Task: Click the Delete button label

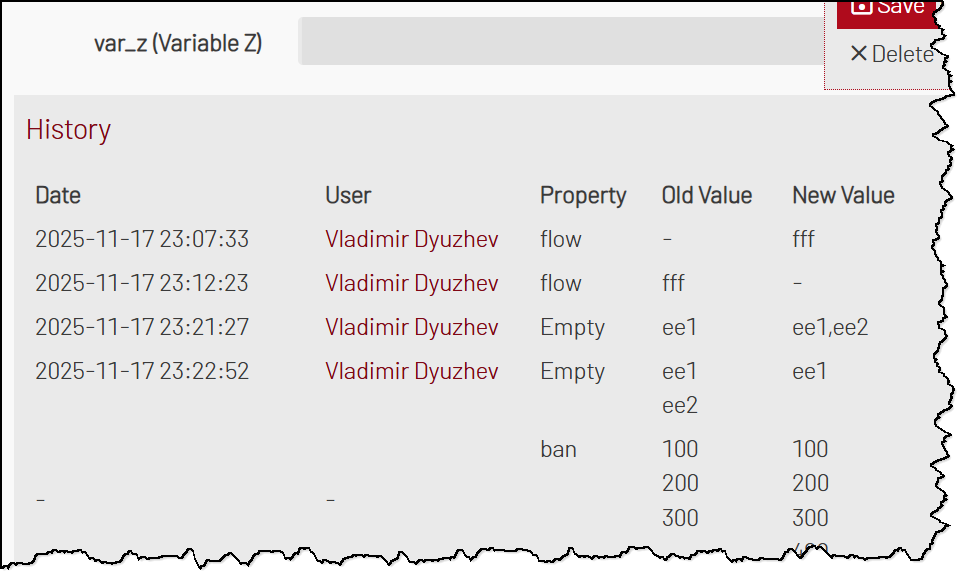Action: (x=902, y=54)
